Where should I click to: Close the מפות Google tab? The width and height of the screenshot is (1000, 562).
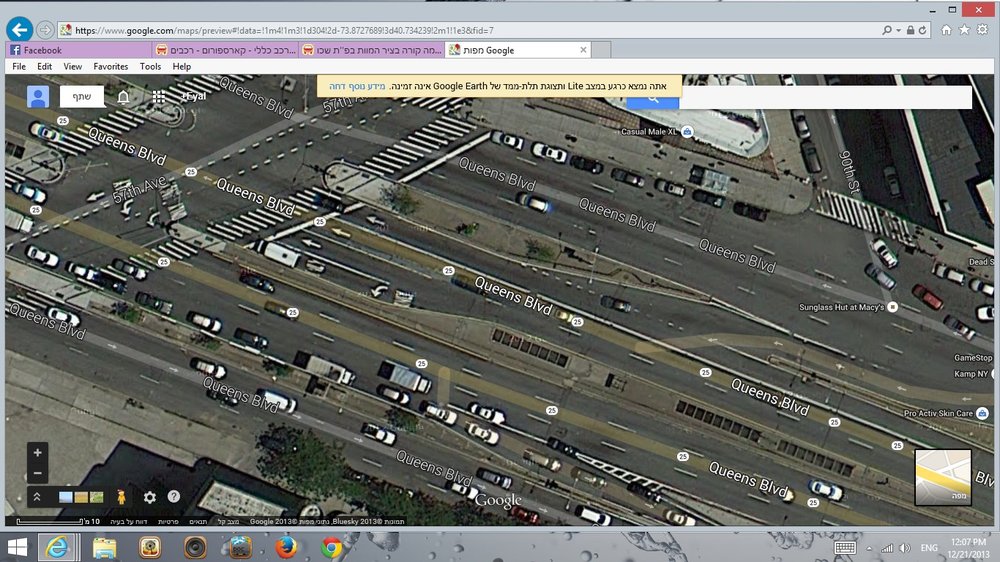583,50
